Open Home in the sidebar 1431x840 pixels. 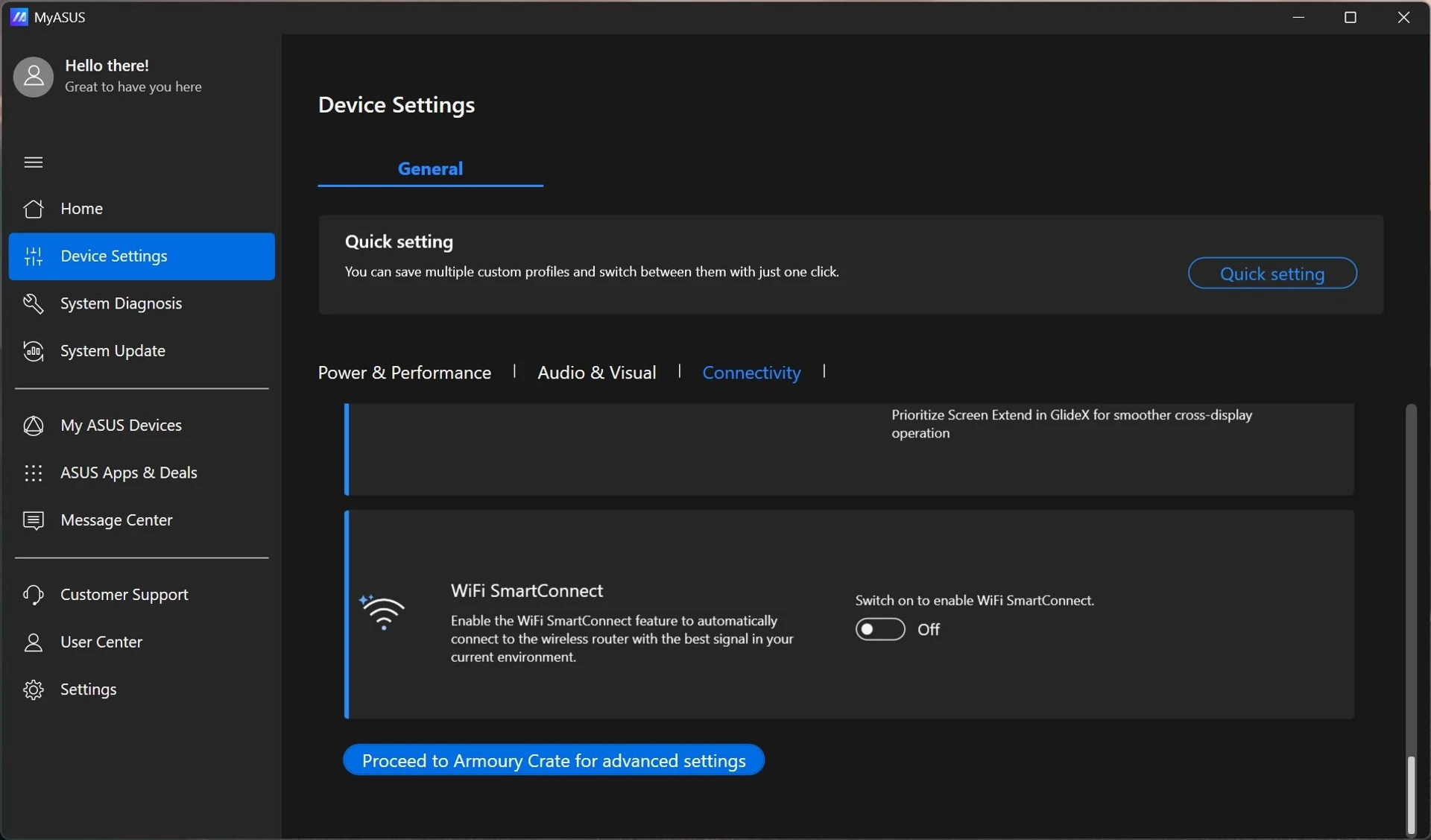coord(142,209)
